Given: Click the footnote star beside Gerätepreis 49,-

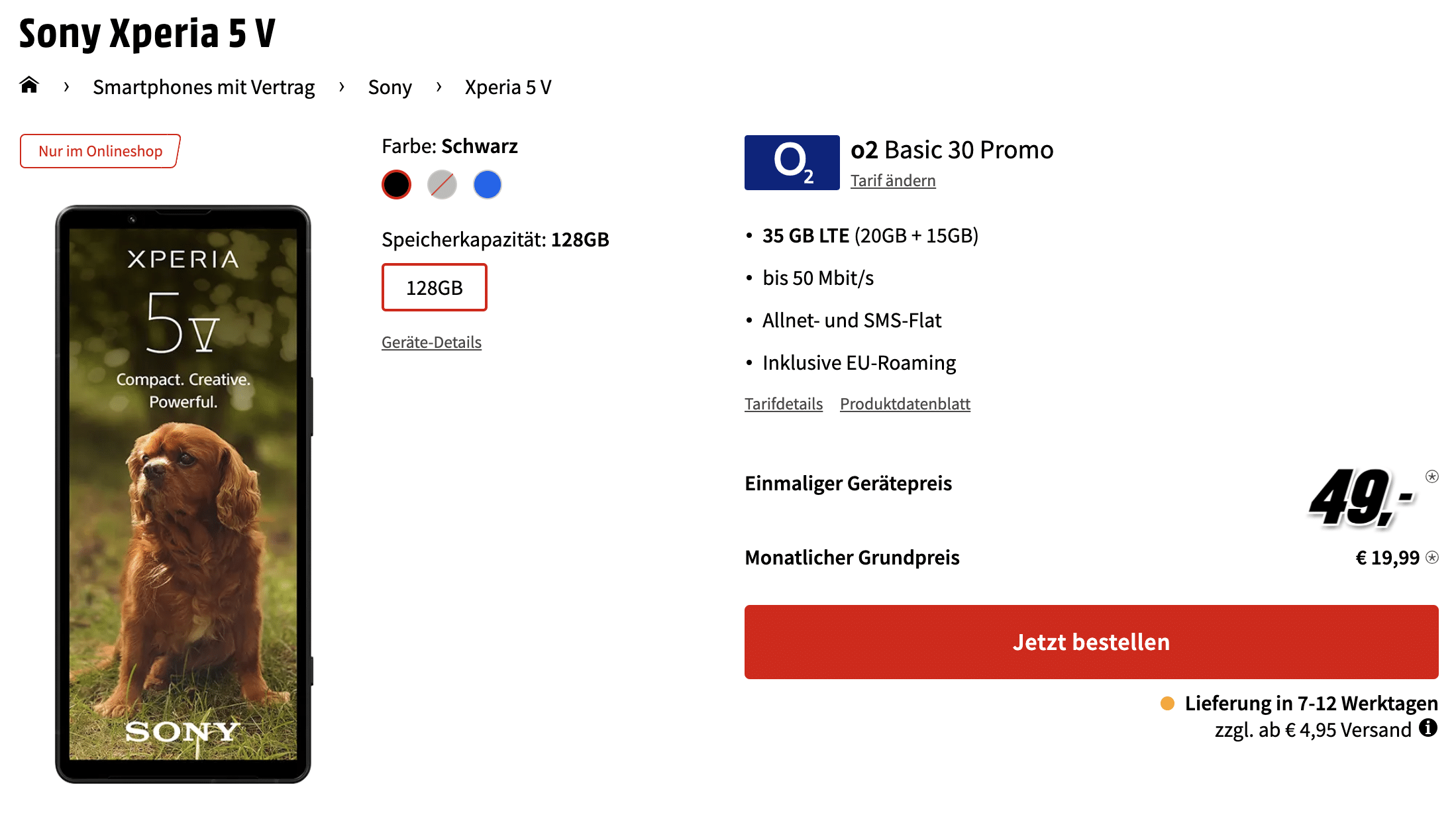Looking at the screenshot, I should [x=1431, y=476].
